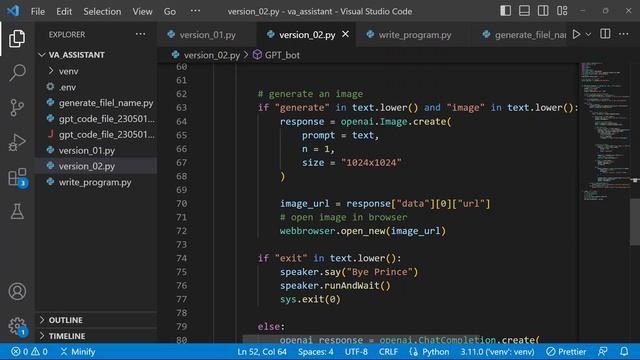This screenshot has width=640, height=360.
Task: Click the code minimap preview
Action: pos(605,131)
